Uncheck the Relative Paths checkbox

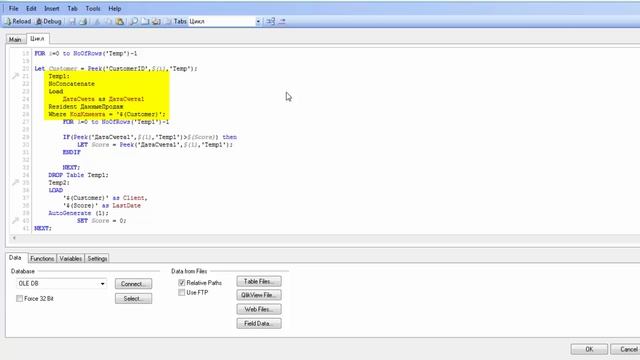[182, 282]
